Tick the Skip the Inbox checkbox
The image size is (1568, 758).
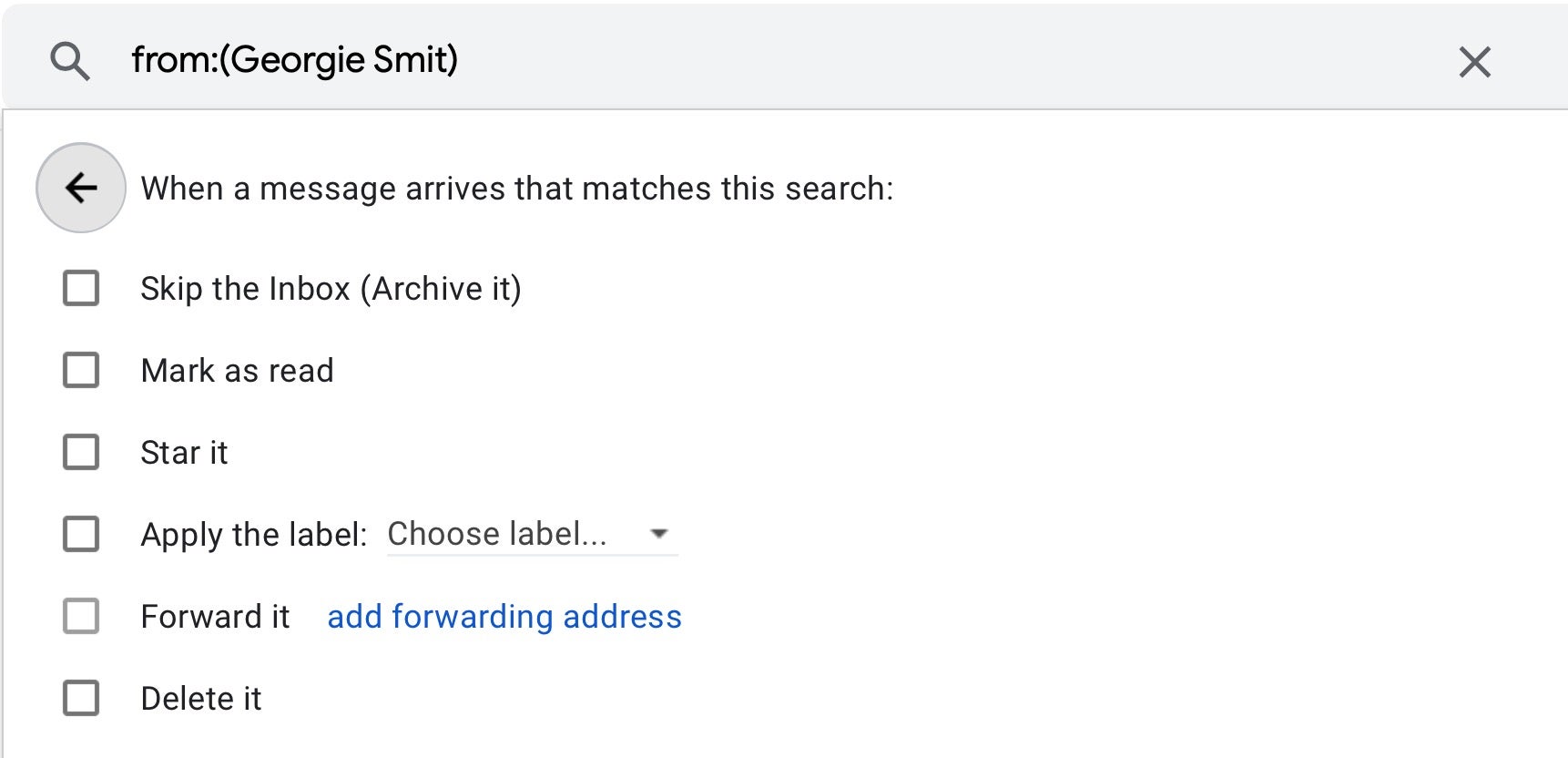[81, 289]
